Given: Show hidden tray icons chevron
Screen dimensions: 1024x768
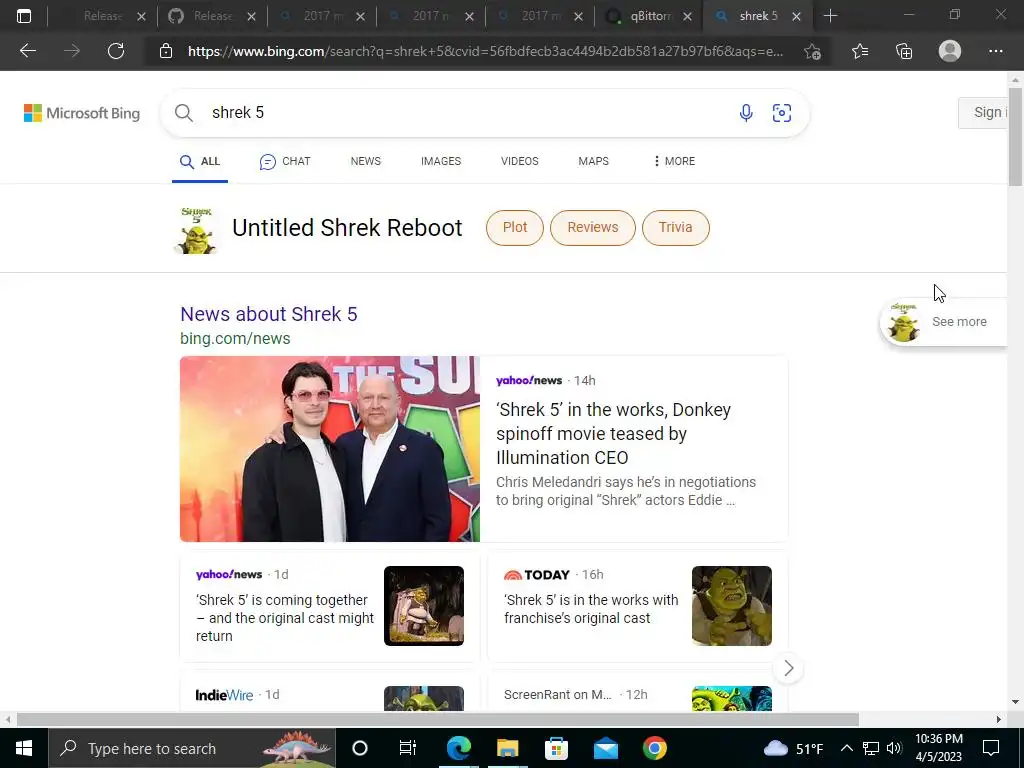Looking at the screenshot, I should click(846, 748).
